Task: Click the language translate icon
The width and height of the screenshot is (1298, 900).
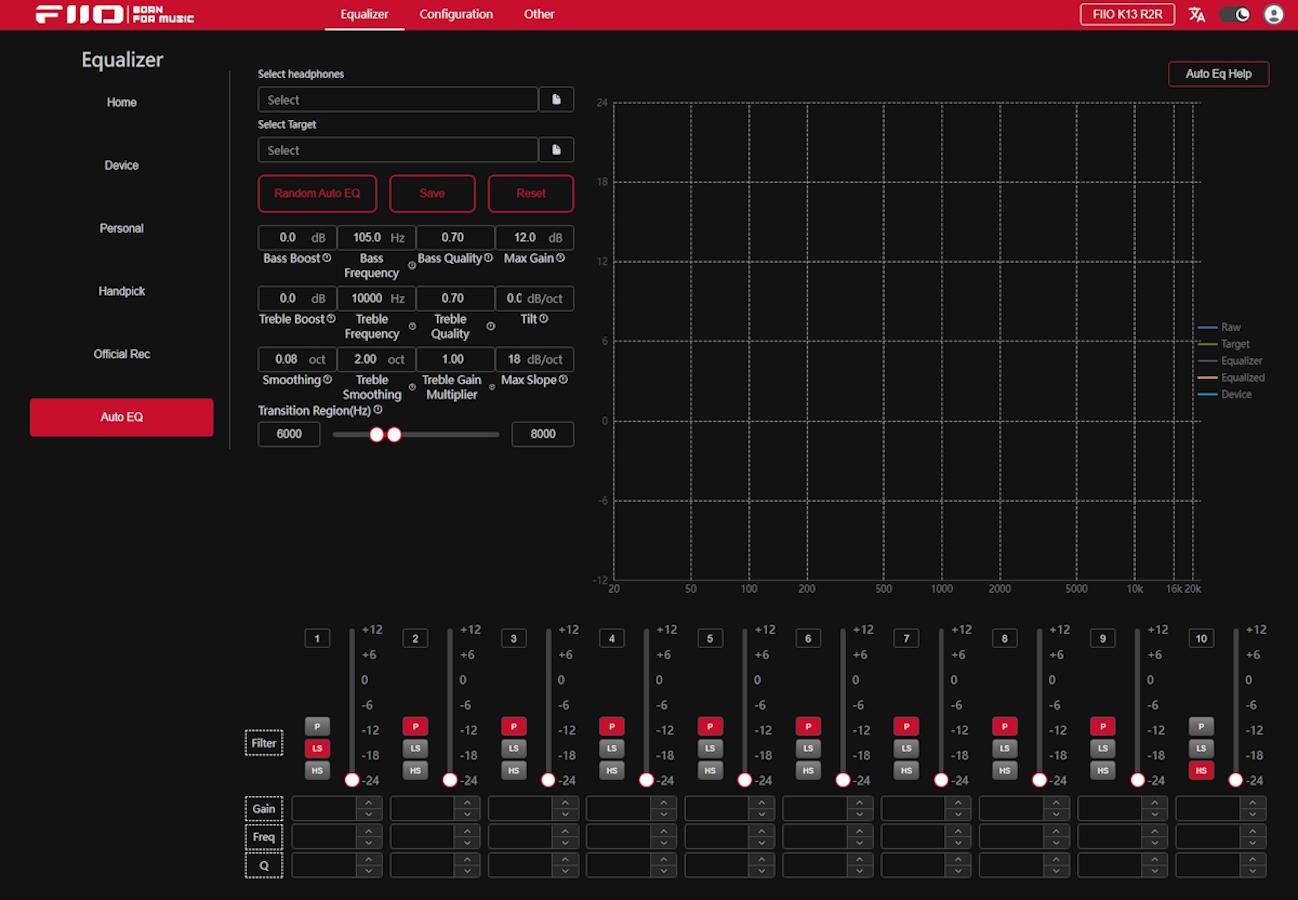Action: point(1197,14)
